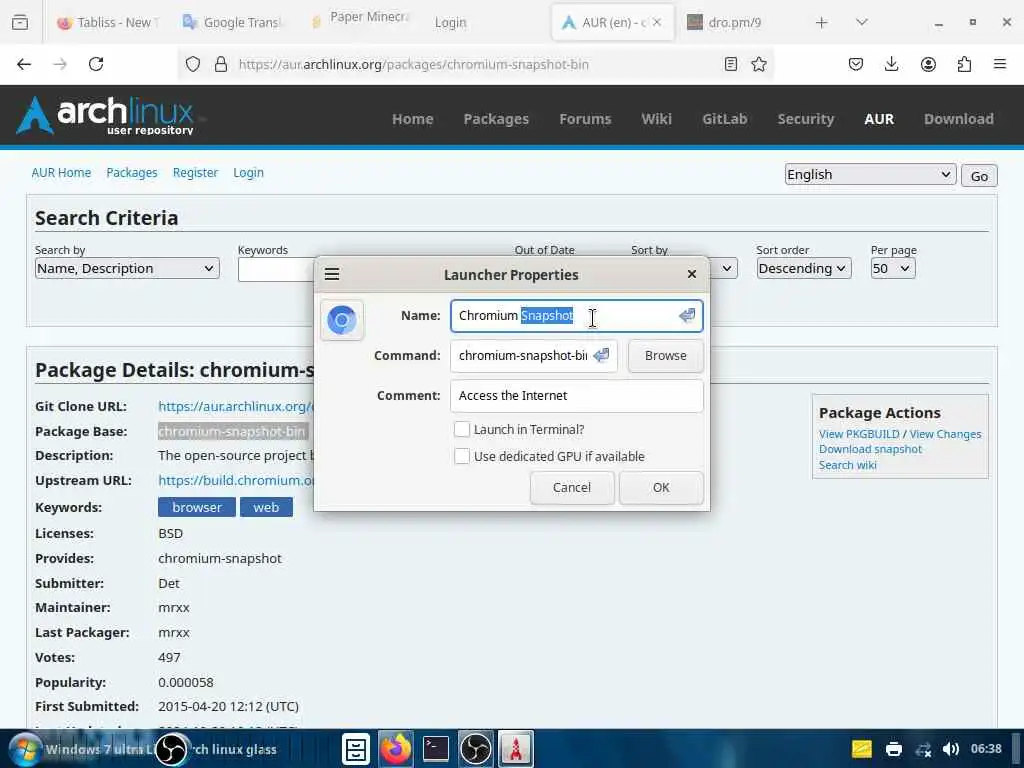Click the browser address bar
The image size is (1024, 768).
475,64
